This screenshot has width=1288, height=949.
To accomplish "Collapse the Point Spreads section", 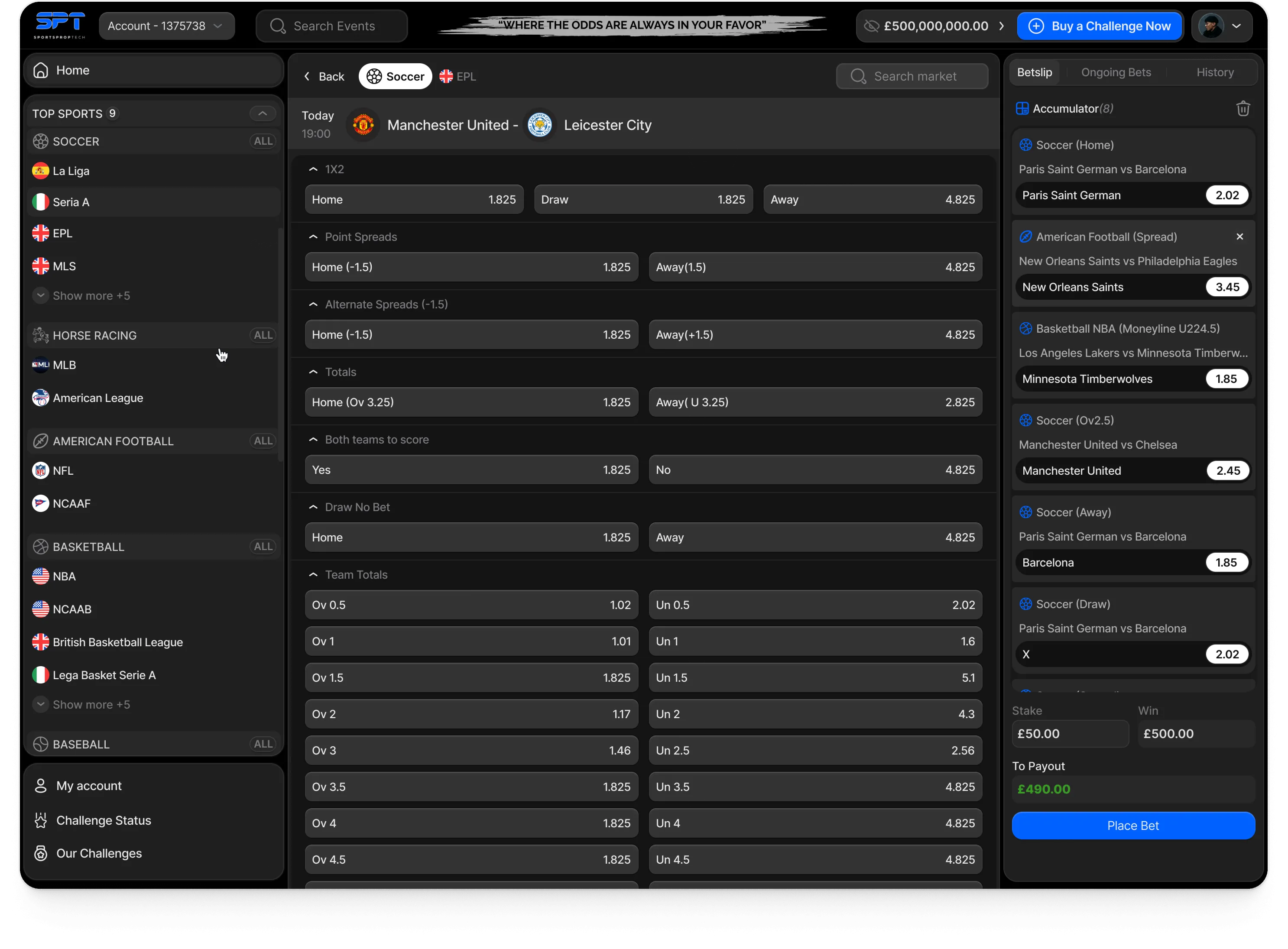I will click(313, 236).
